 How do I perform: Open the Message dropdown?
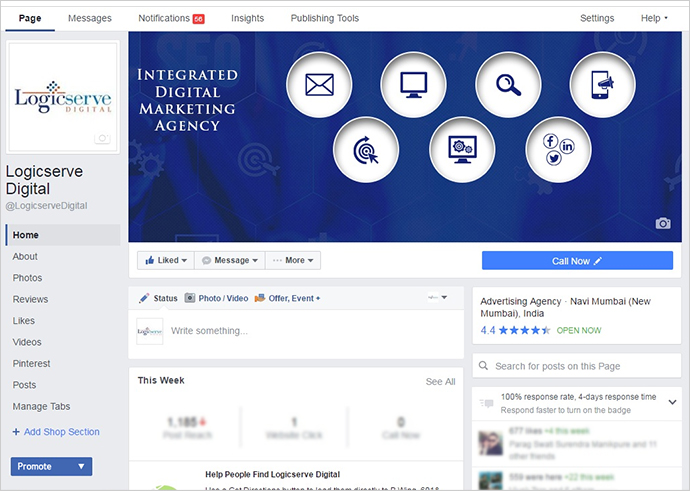pyautogui.click(x=230, y=260)
